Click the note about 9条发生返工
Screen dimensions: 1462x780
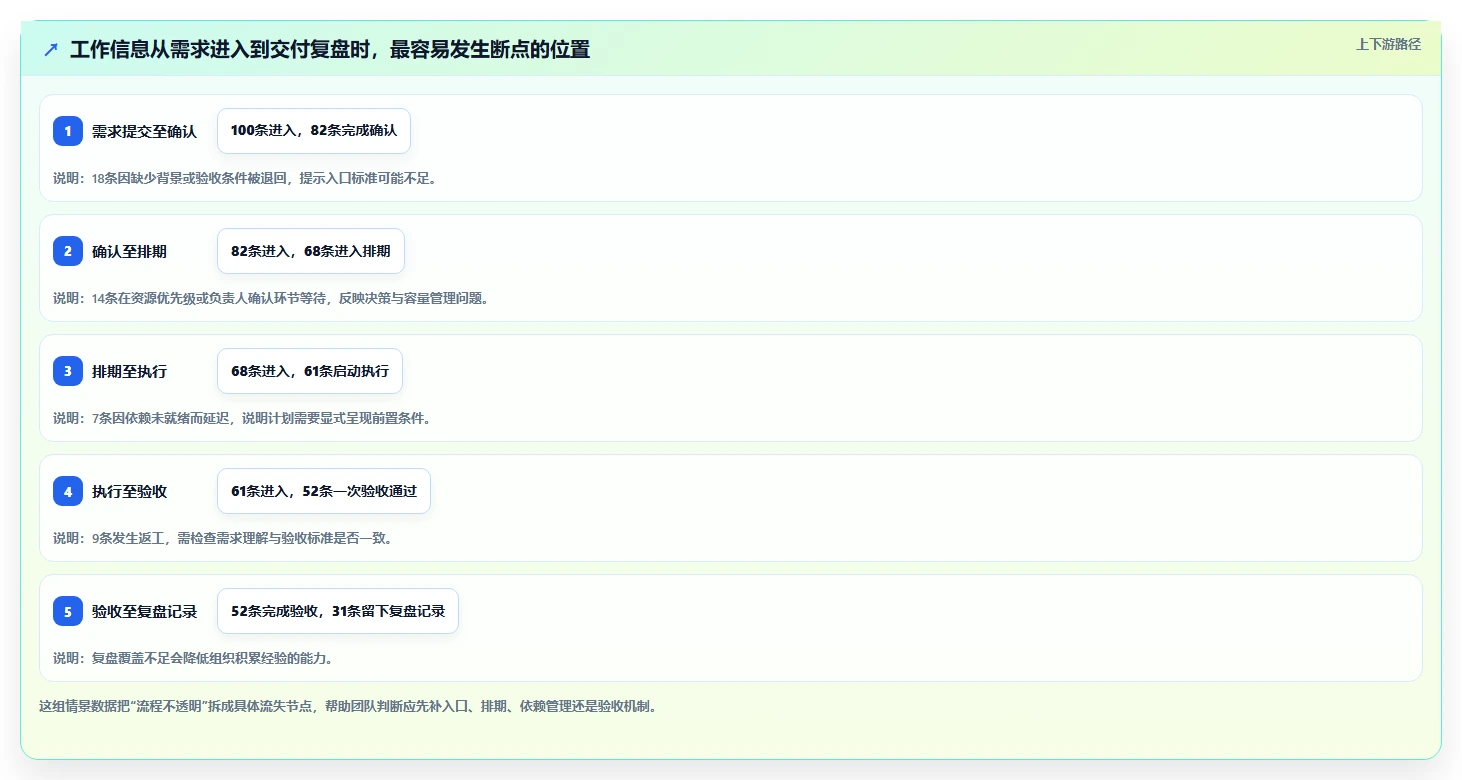[223, 538]
